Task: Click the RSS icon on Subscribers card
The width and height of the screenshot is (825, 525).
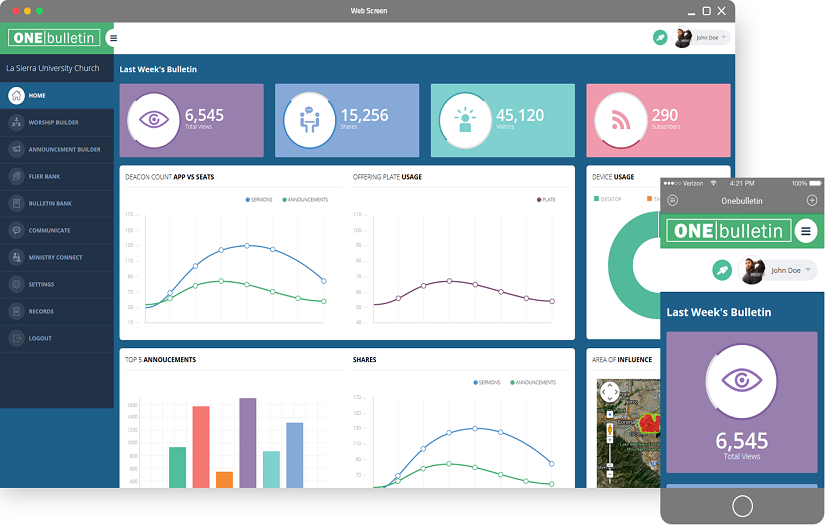Action: (621, 120)
